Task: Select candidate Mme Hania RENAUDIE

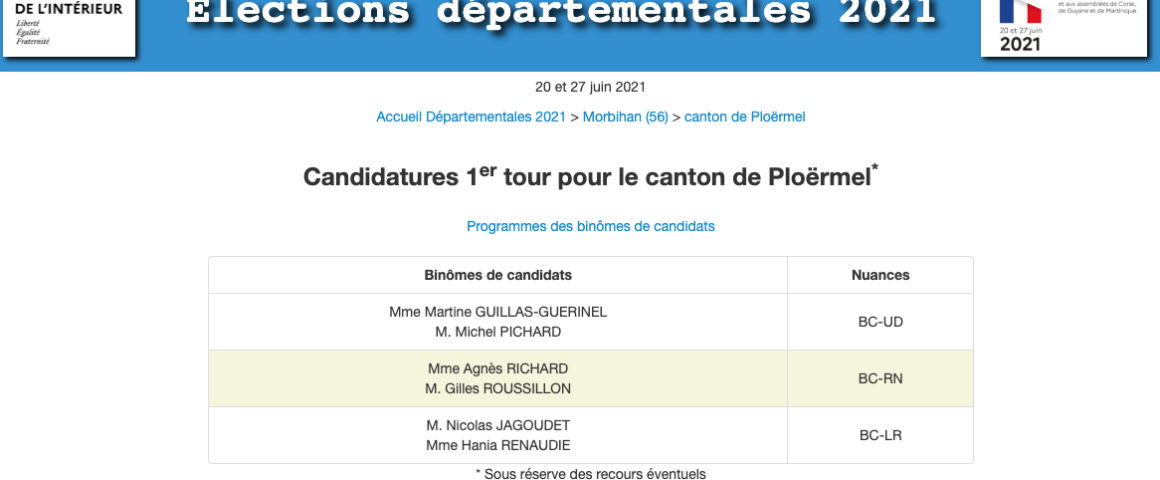Action: coord(498,445)
